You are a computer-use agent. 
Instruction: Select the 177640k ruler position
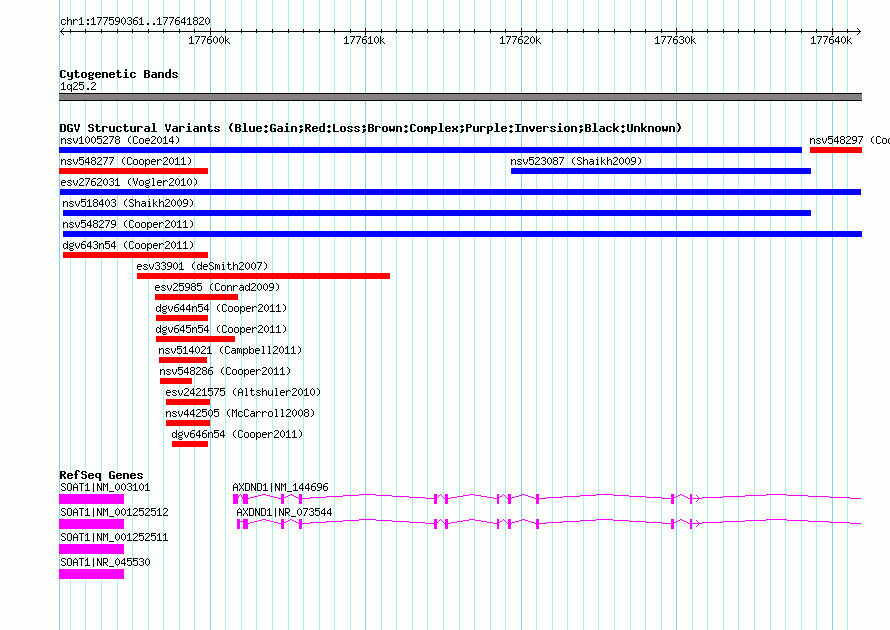point(830,40)
